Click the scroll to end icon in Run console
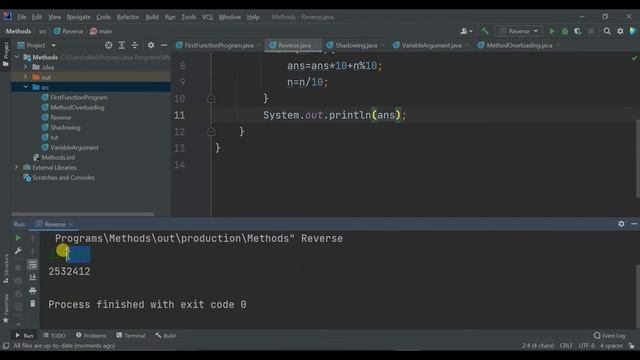The height and width of the screenshot is (360, 640). click(33, 278)
